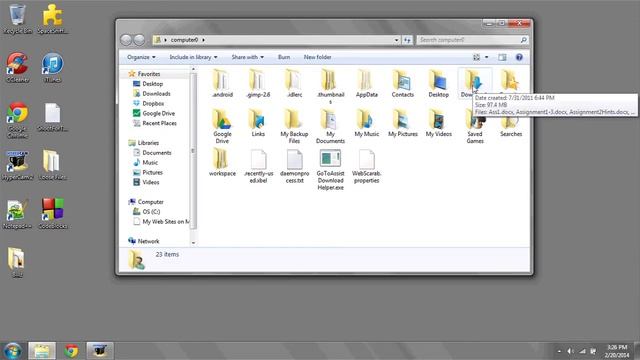This screenshot has height=360, width=640.
Task: Click the change view icon
Action: click(x=476, y=57)
